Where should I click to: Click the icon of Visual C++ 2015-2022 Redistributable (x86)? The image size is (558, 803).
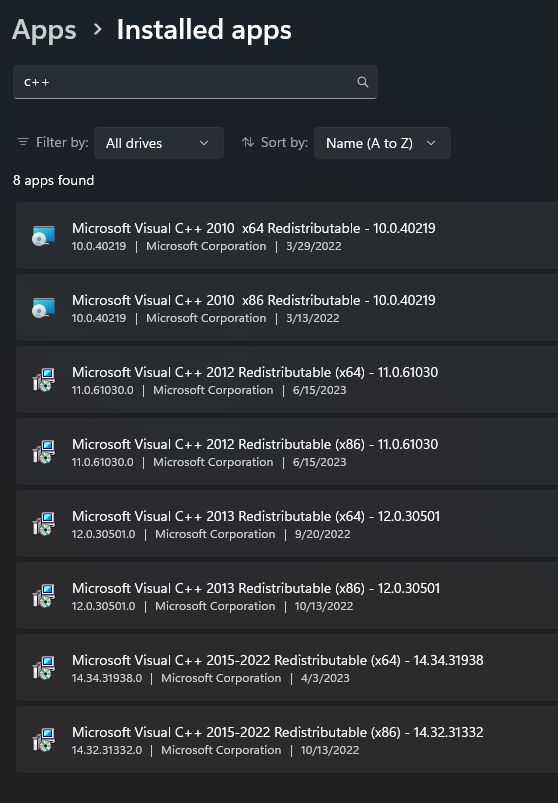(x=43, y=739)
